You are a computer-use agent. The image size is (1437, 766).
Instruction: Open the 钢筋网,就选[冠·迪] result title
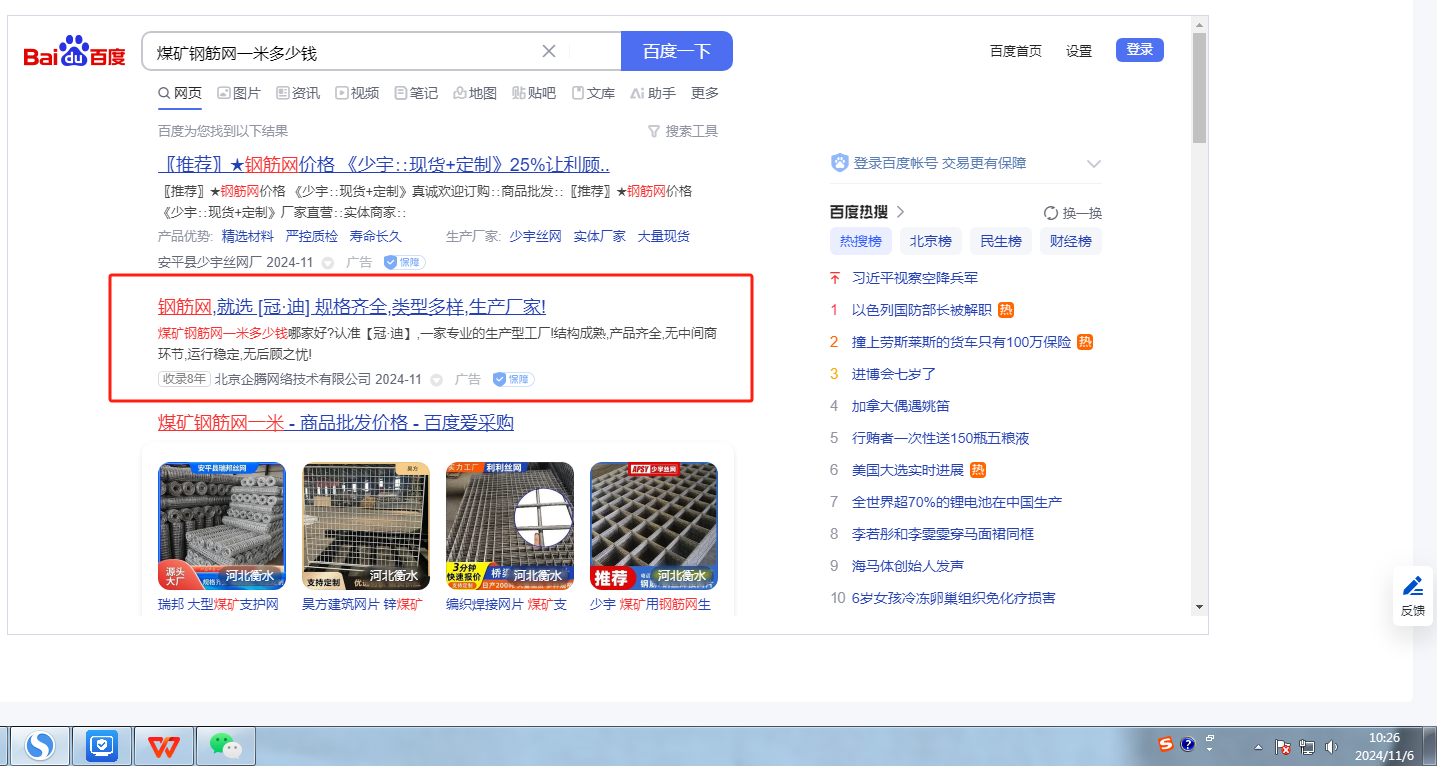[352, 306]
